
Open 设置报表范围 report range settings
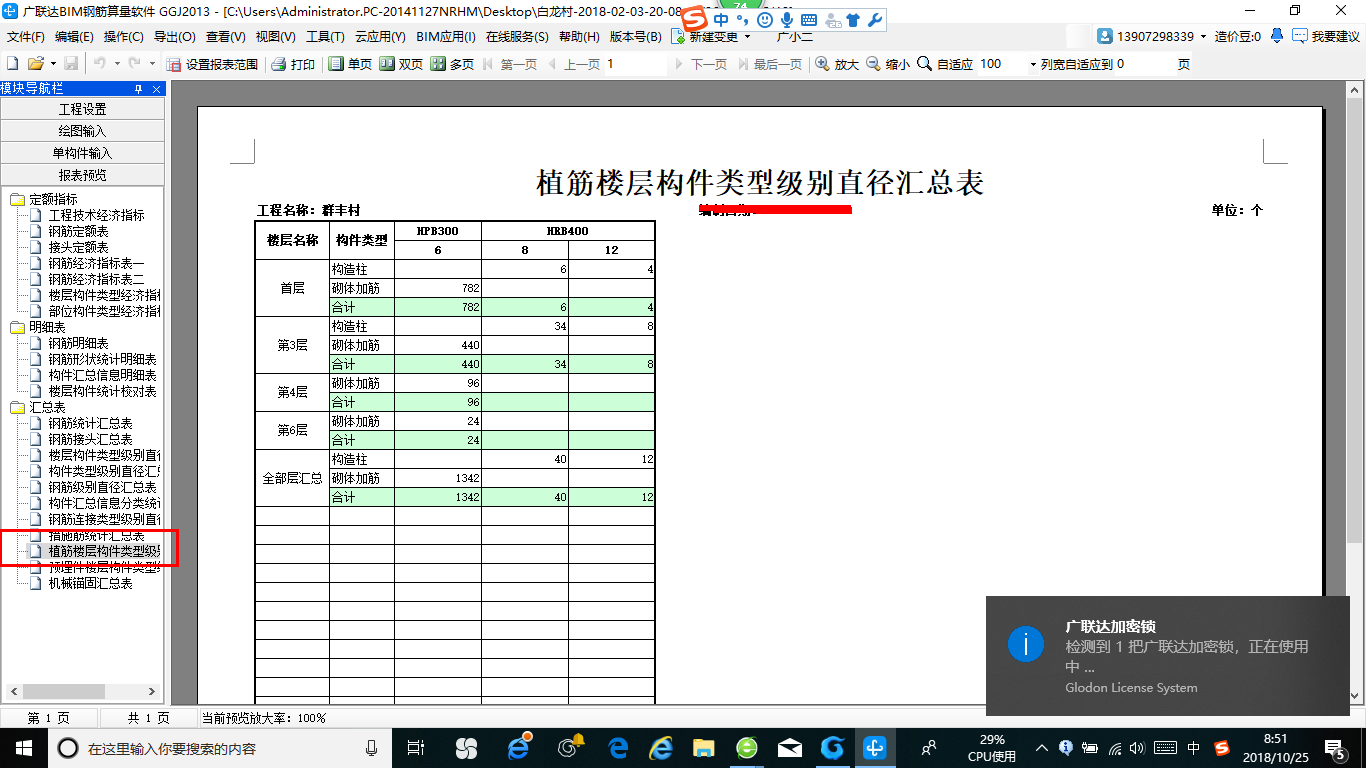(x=212, y=64)
